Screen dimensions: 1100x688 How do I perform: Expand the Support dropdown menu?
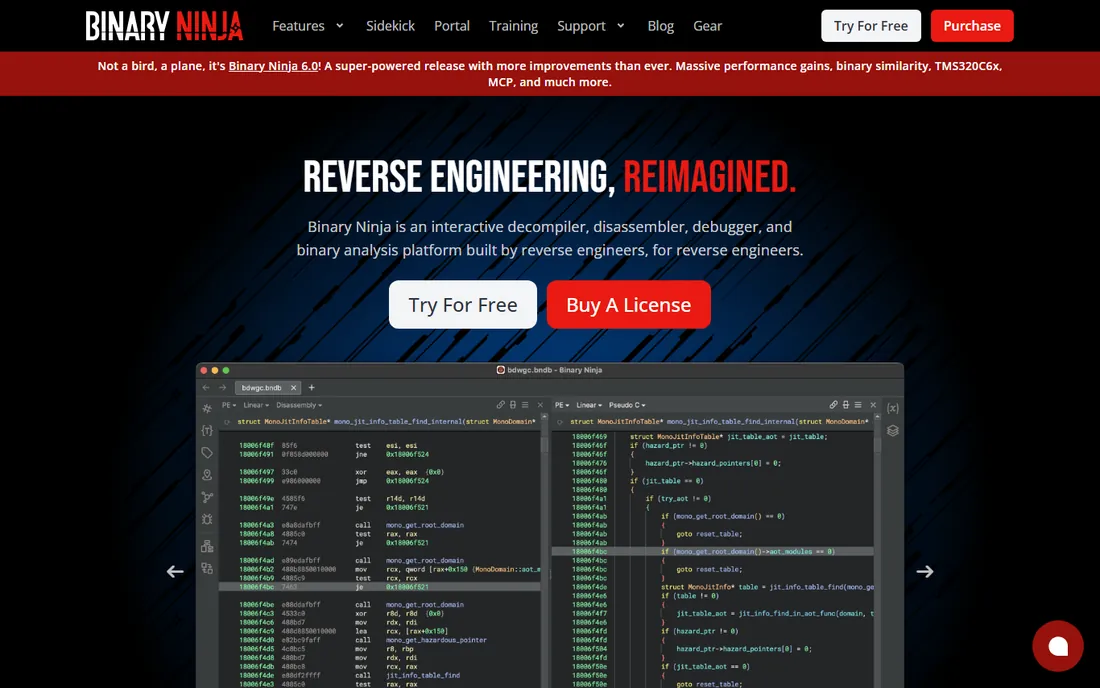pyautogui.click(x=591, y=26)
